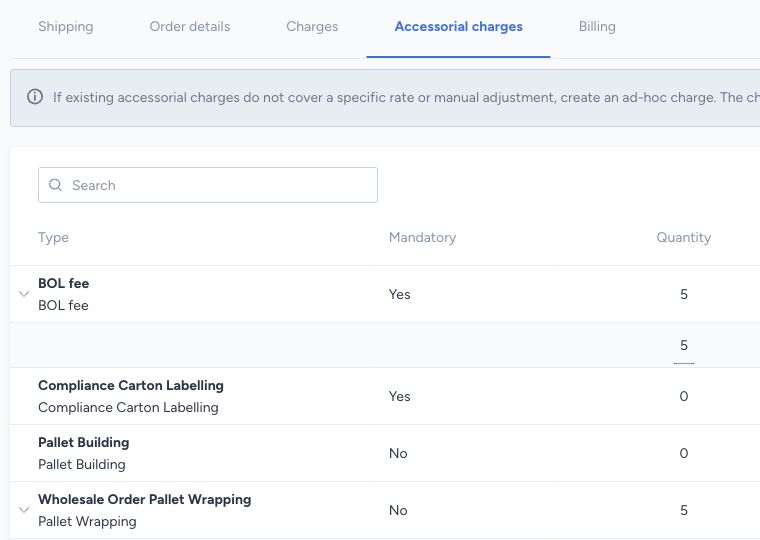Click the info icon in the banner
The image size is (760, 540).
click(35, 97)
